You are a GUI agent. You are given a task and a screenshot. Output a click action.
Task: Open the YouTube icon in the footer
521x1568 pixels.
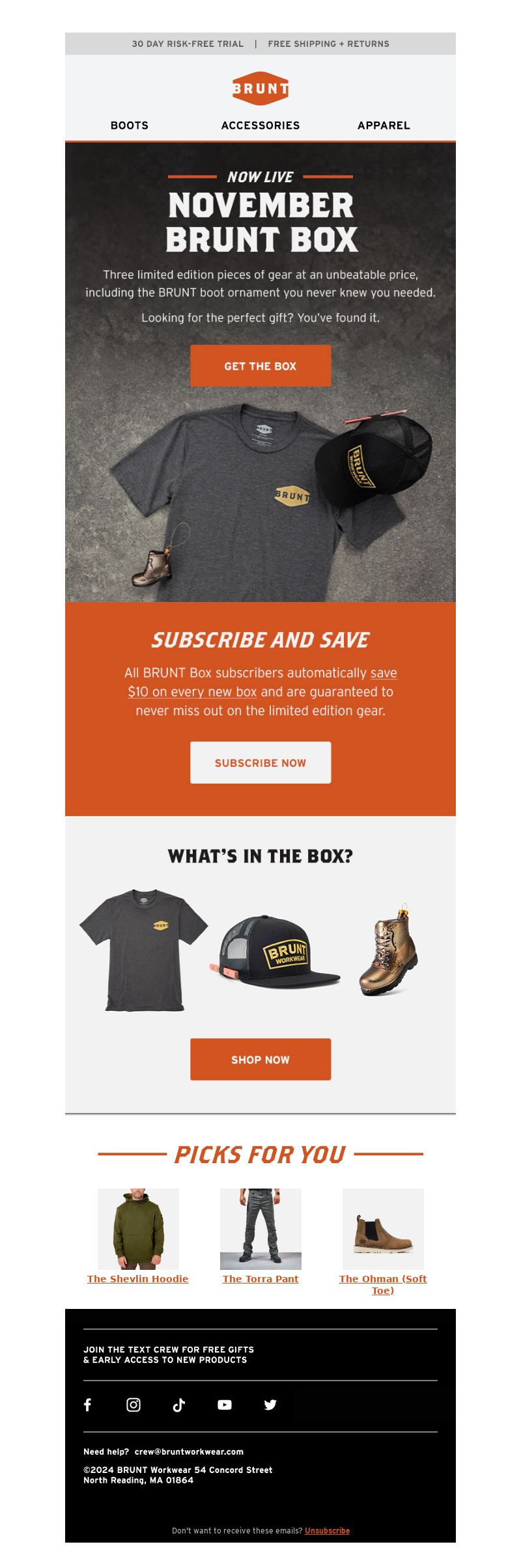pos(225,1405)
